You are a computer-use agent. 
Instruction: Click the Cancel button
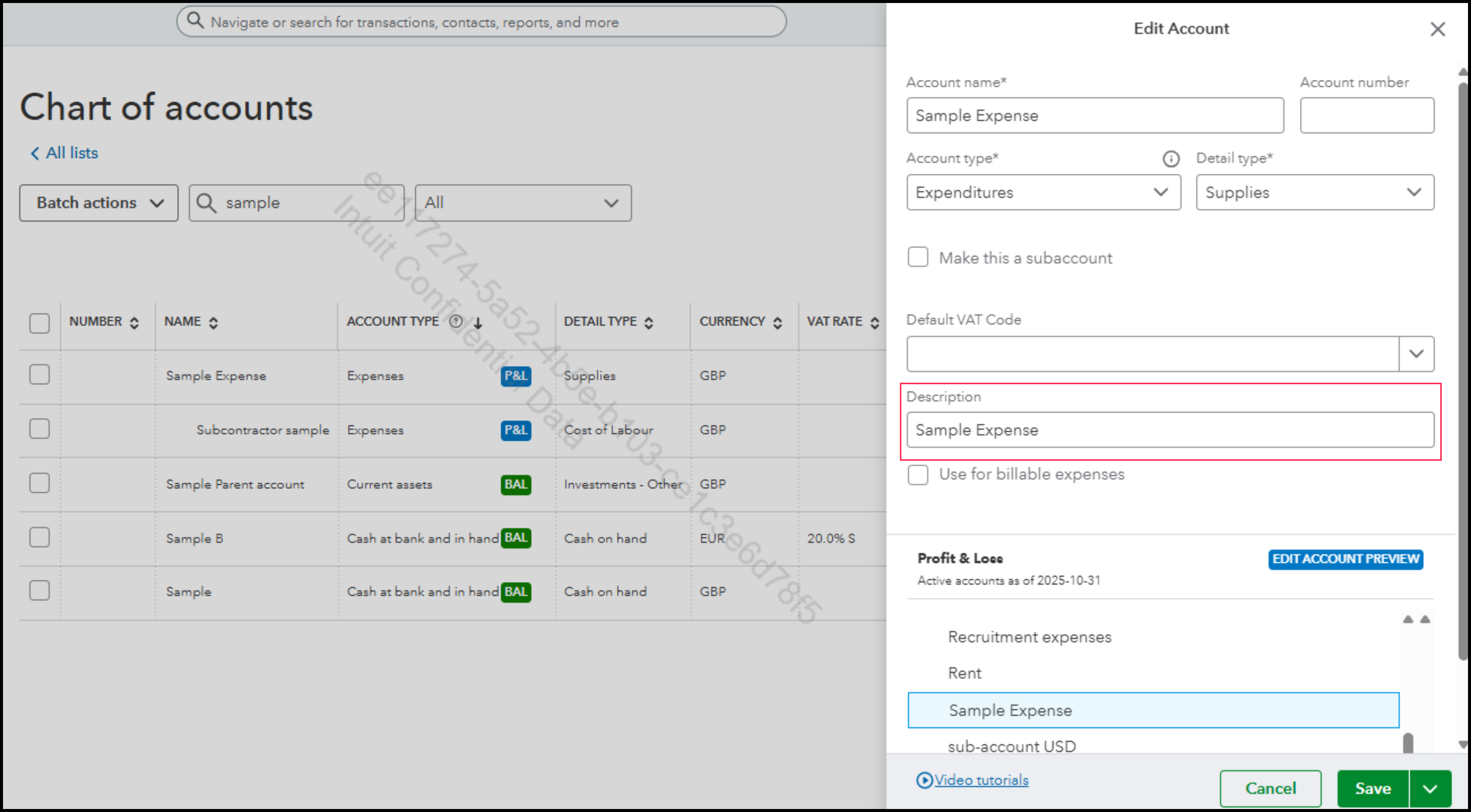1270,788
